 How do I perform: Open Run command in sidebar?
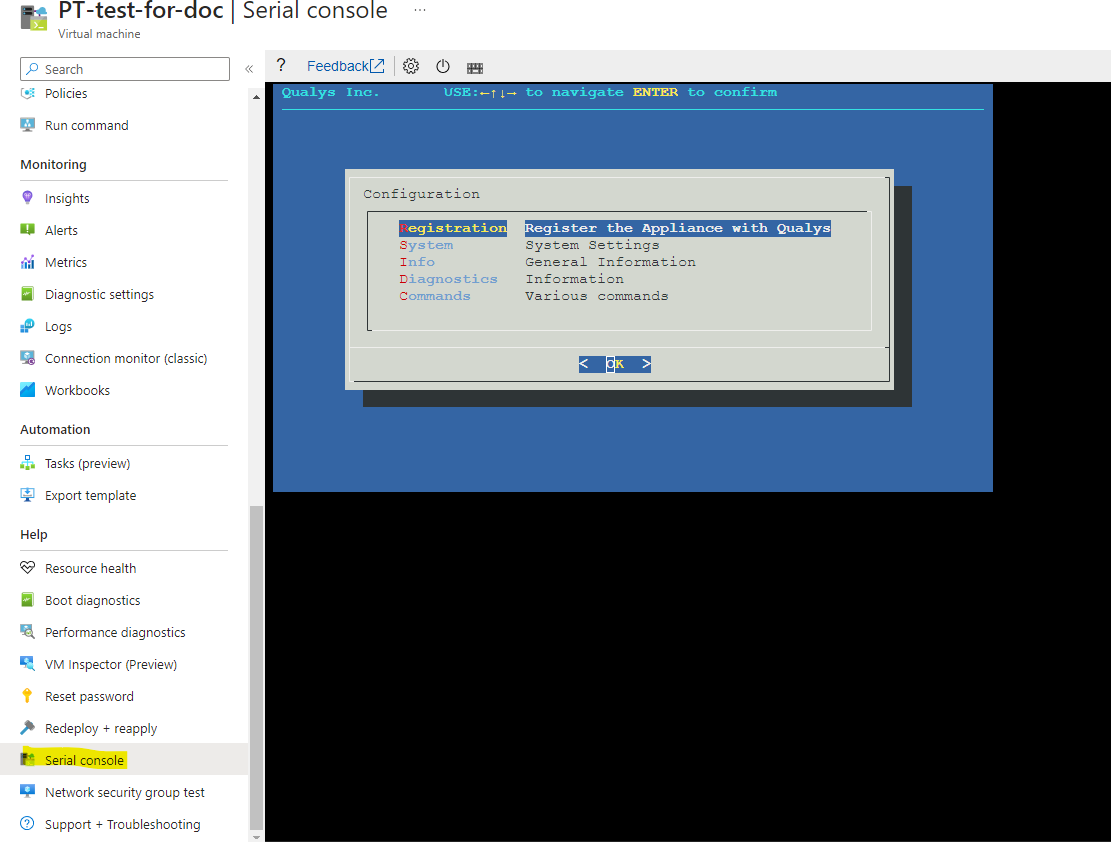(x=86, y=125)
